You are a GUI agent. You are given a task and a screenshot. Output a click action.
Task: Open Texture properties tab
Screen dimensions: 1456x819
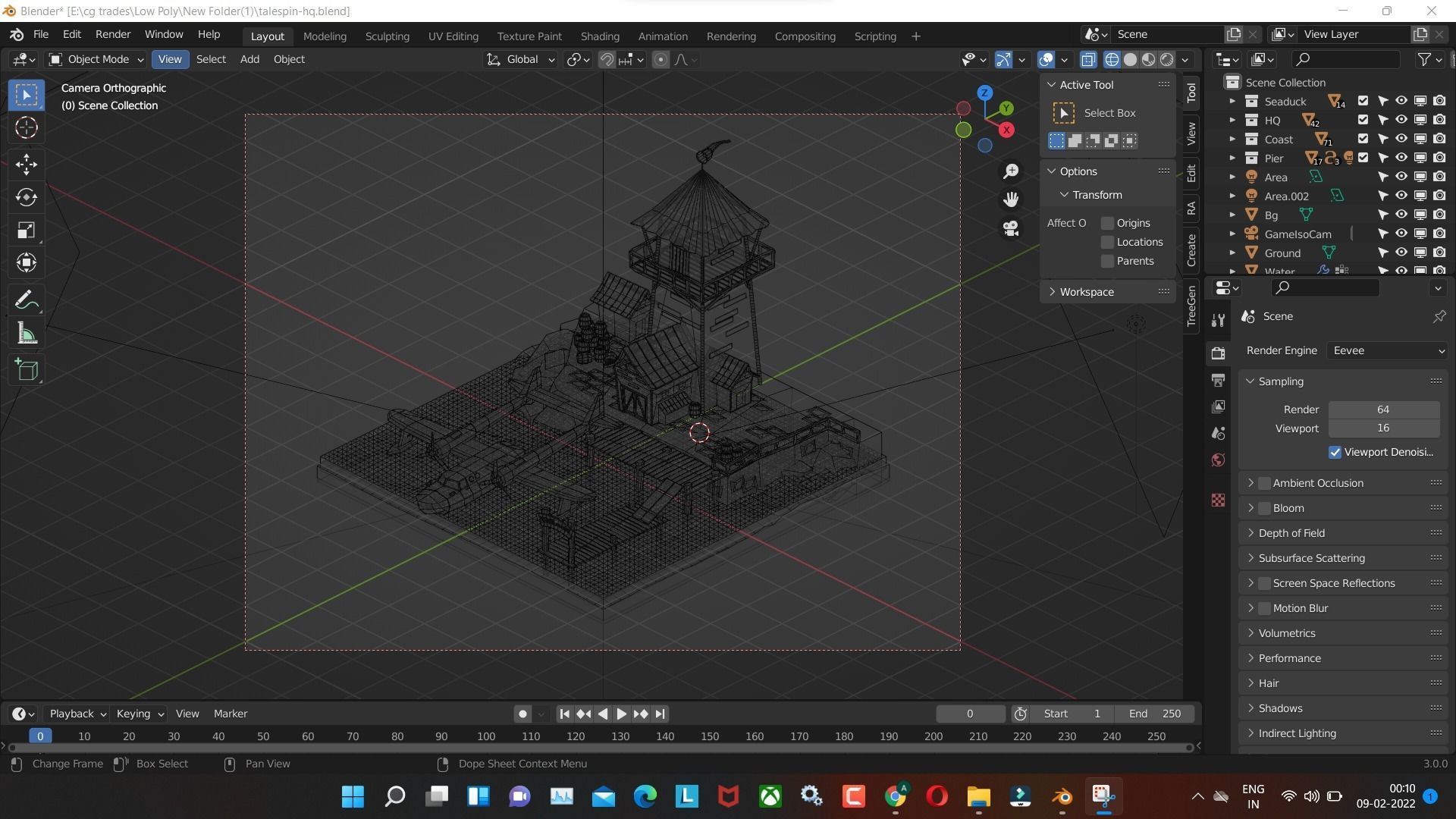(1218, 500)
